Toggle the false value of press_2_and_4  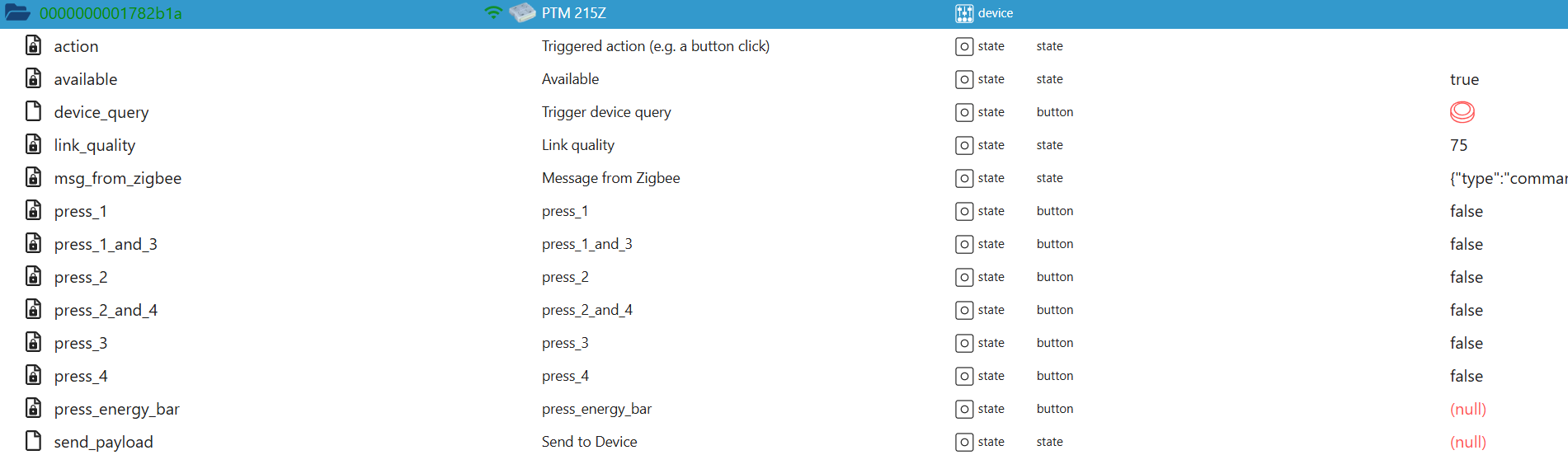(1466, 310)
